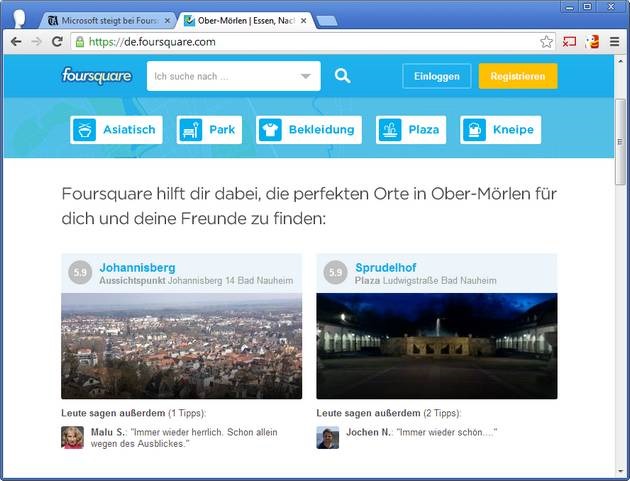Bookmark page with the star icon
The image size is (630, 481).
pyautogui.click(x=546, y=42)
